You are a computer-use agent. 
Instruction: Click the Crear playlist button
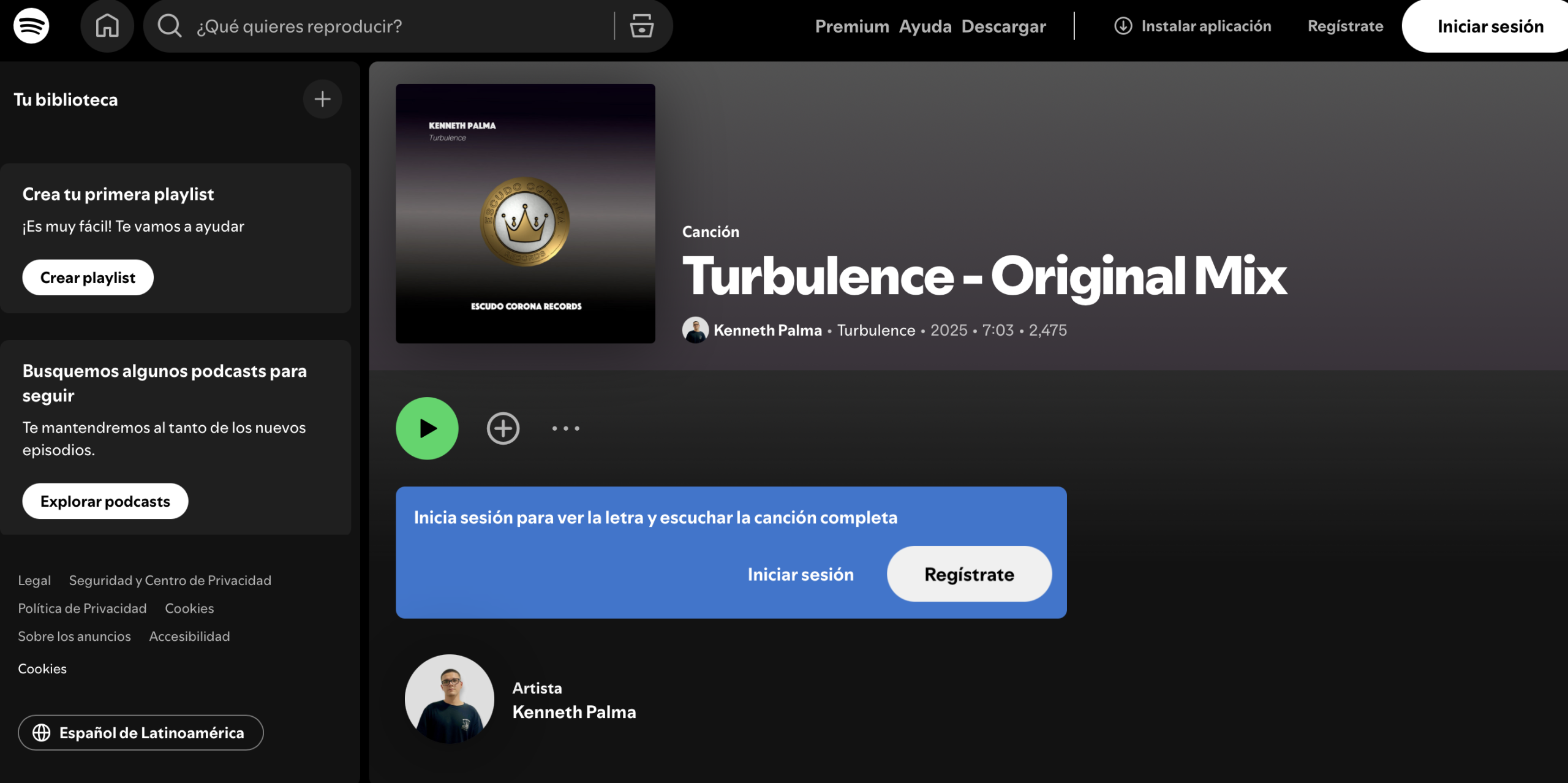[88, 278]
